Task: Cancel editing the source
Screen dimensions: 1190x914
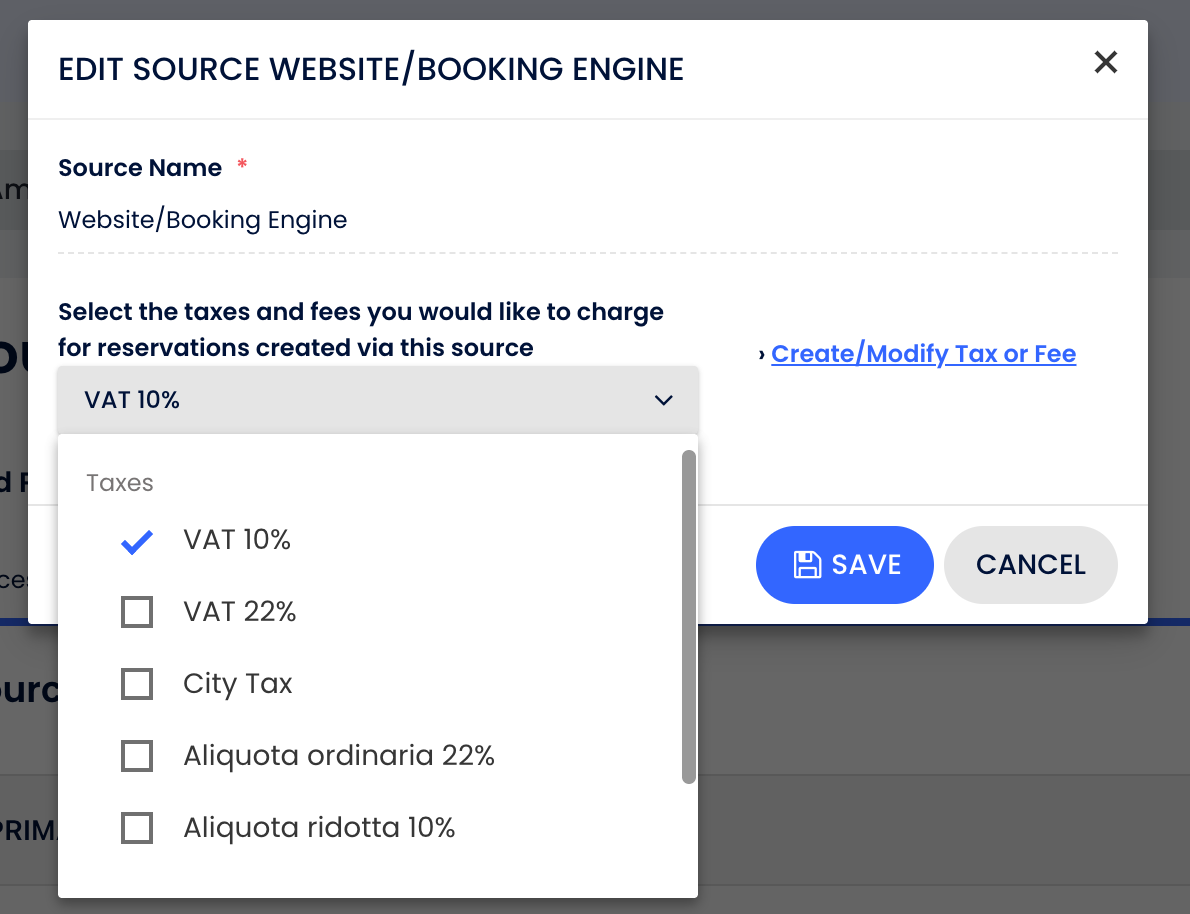Action: click(1030, 565)
